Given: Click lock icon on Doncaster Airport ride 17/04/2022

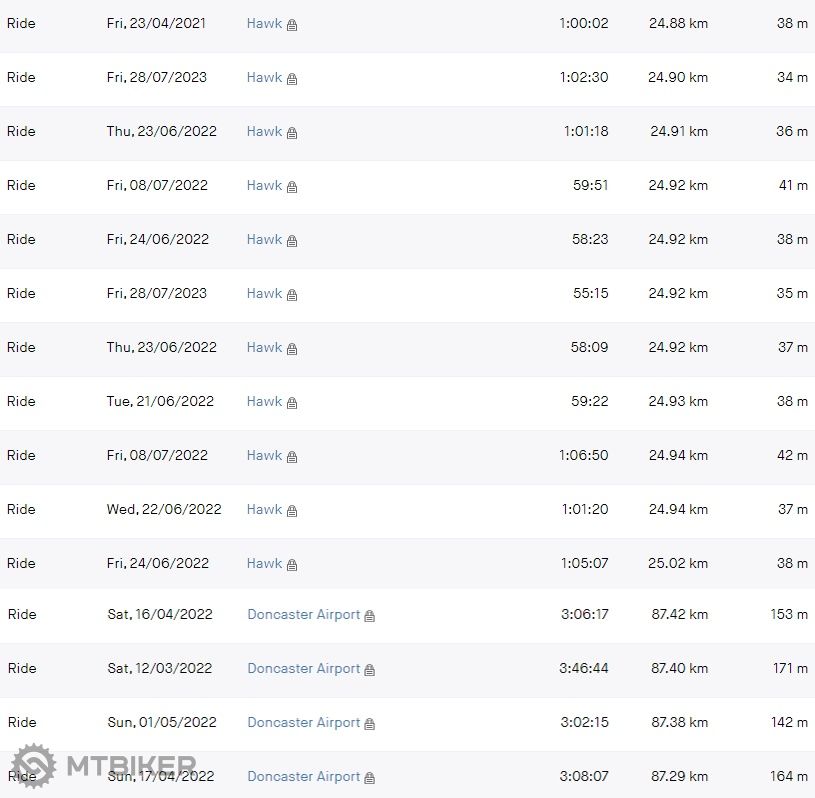Looking at the screenshot, I should pyautogui.click(x=369, y=778).
